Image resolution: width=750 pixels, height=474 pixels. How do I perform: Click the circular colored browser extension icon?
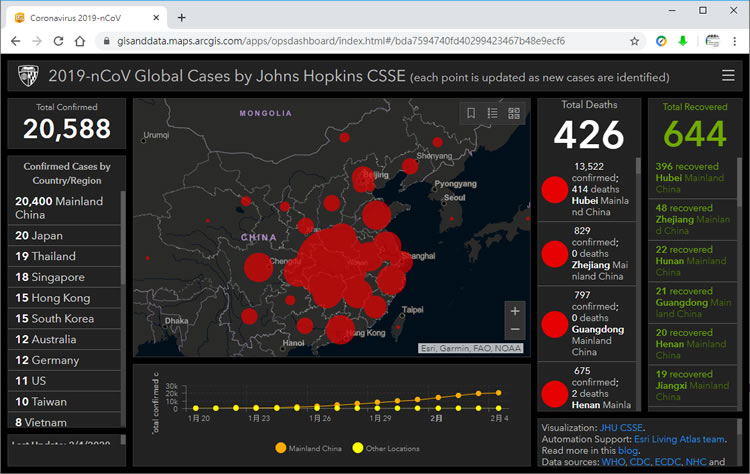point(661,41)
